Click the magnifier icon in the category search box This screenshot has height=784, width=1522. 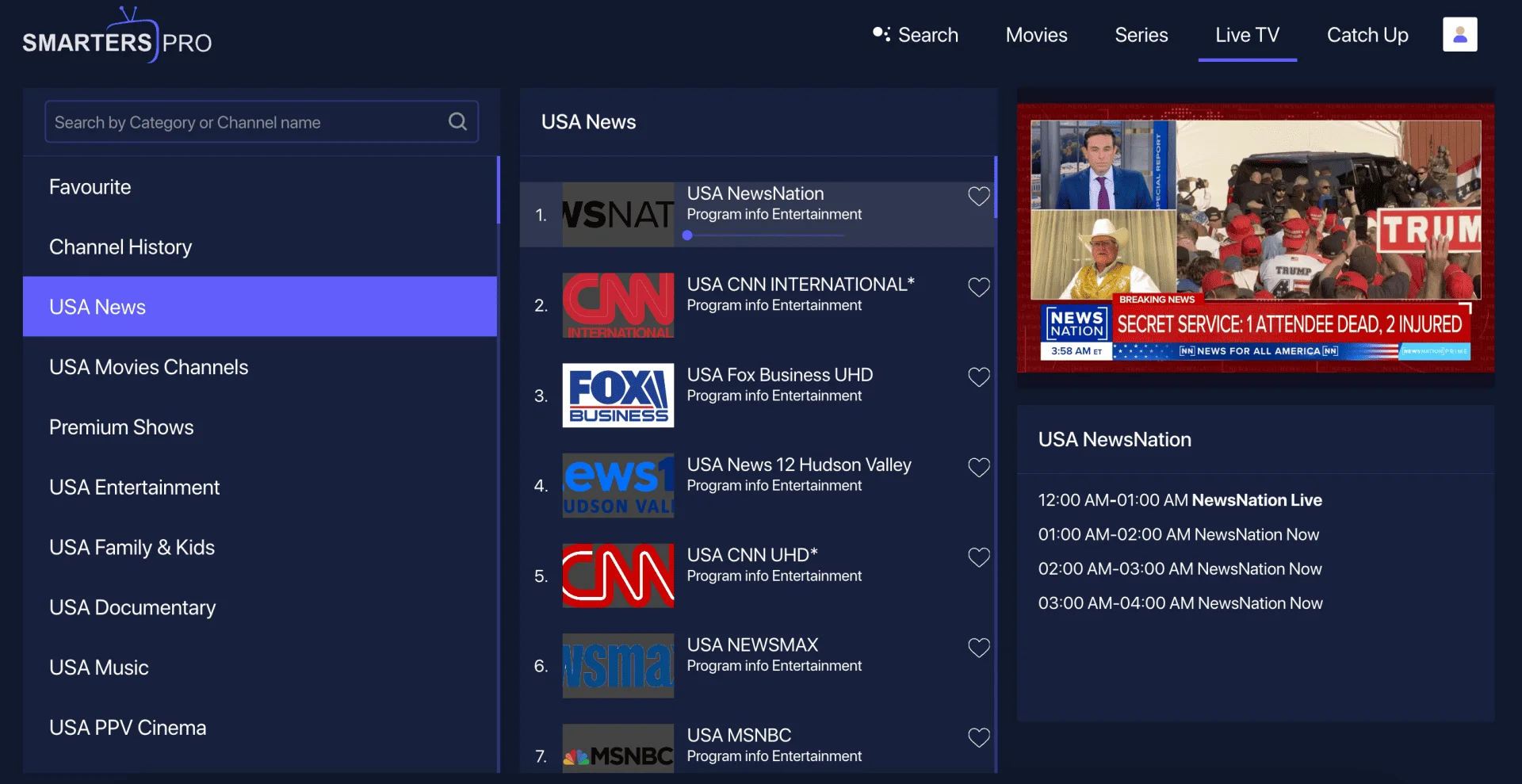457,121
